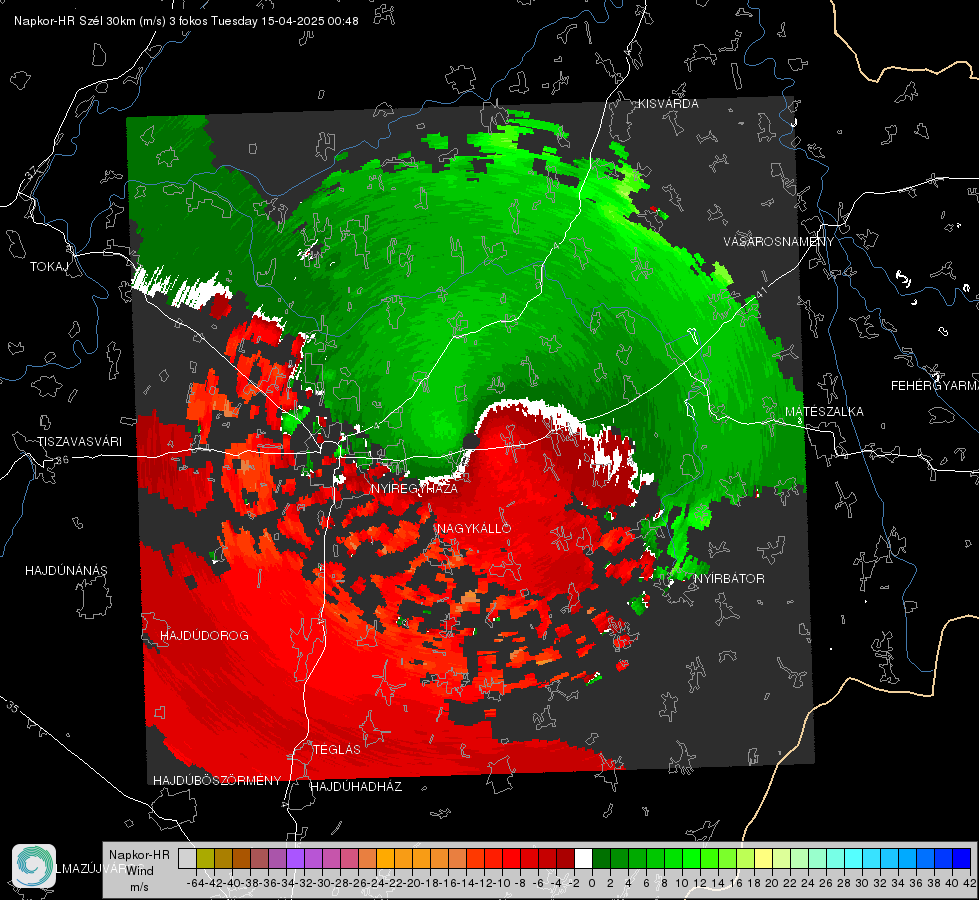The height and width of the screenshot is (900, 979).
Task: Select the dark green swatch between 0 and 2
Action: click(601, 859)
